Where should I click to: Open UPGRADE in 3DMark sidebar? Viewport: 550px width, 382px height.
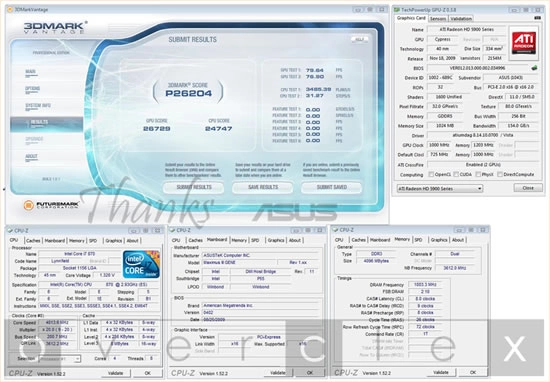(34, 139)
